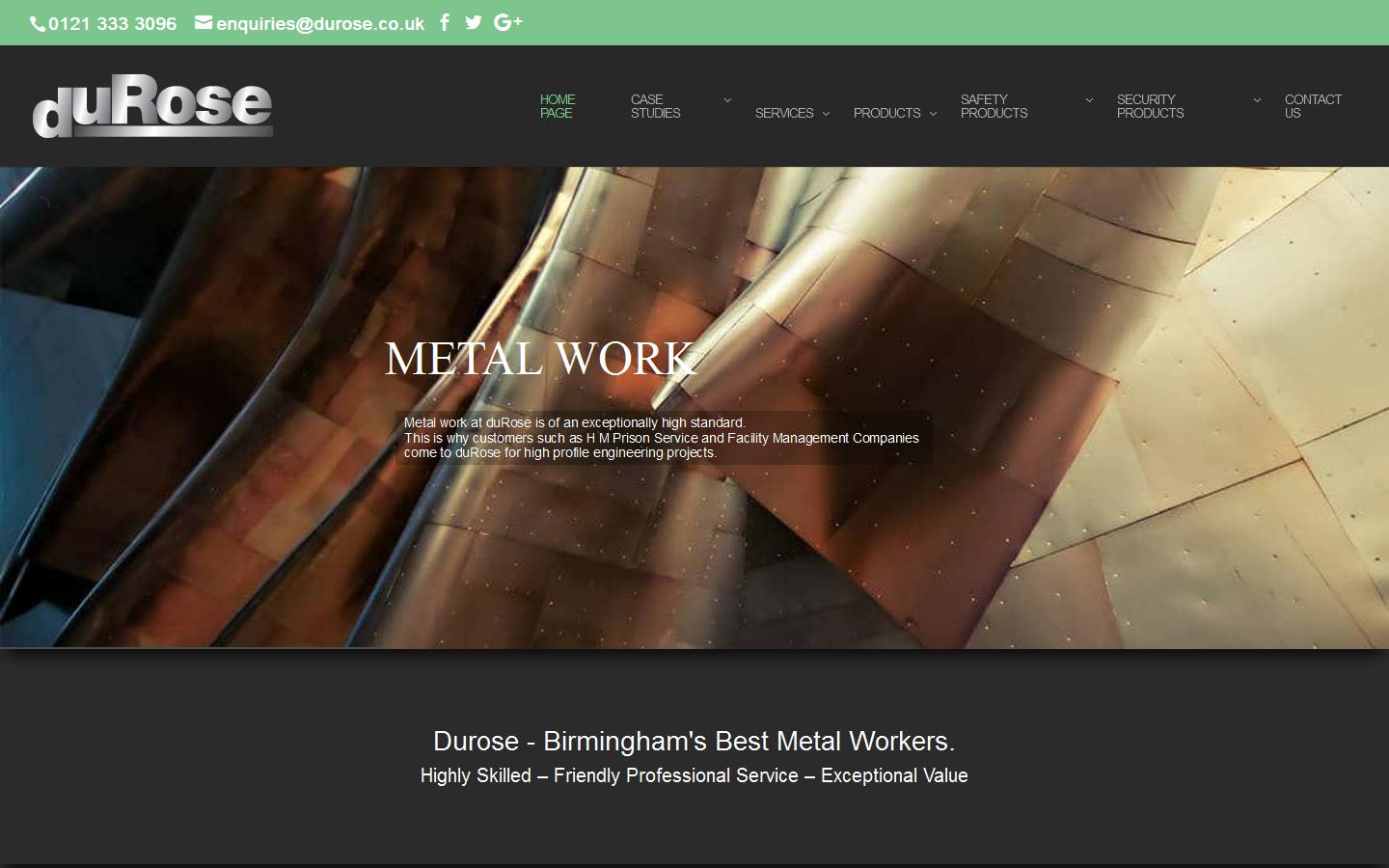Open Contact Us menu item
The width and height of the screenshot is (1389, 868).
point(1313,106)
